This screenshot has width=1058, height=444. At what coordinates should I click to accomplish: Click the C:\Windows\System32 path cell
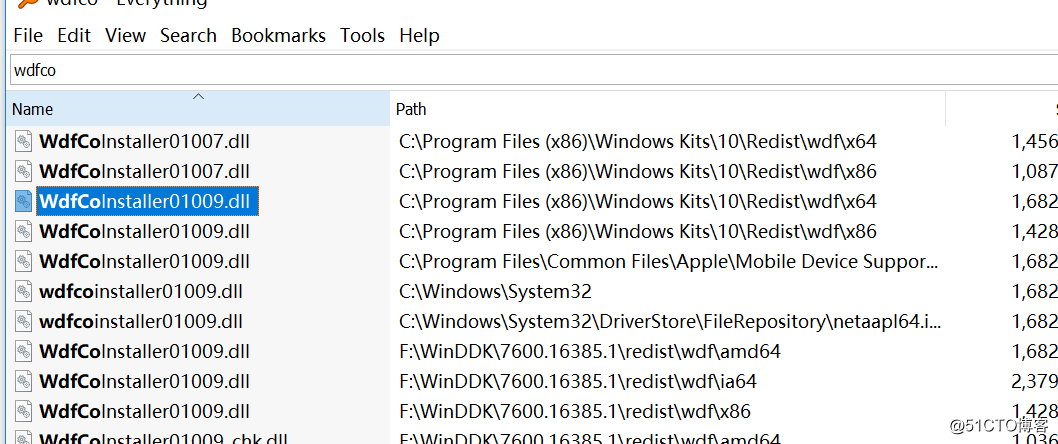(495, 292)
